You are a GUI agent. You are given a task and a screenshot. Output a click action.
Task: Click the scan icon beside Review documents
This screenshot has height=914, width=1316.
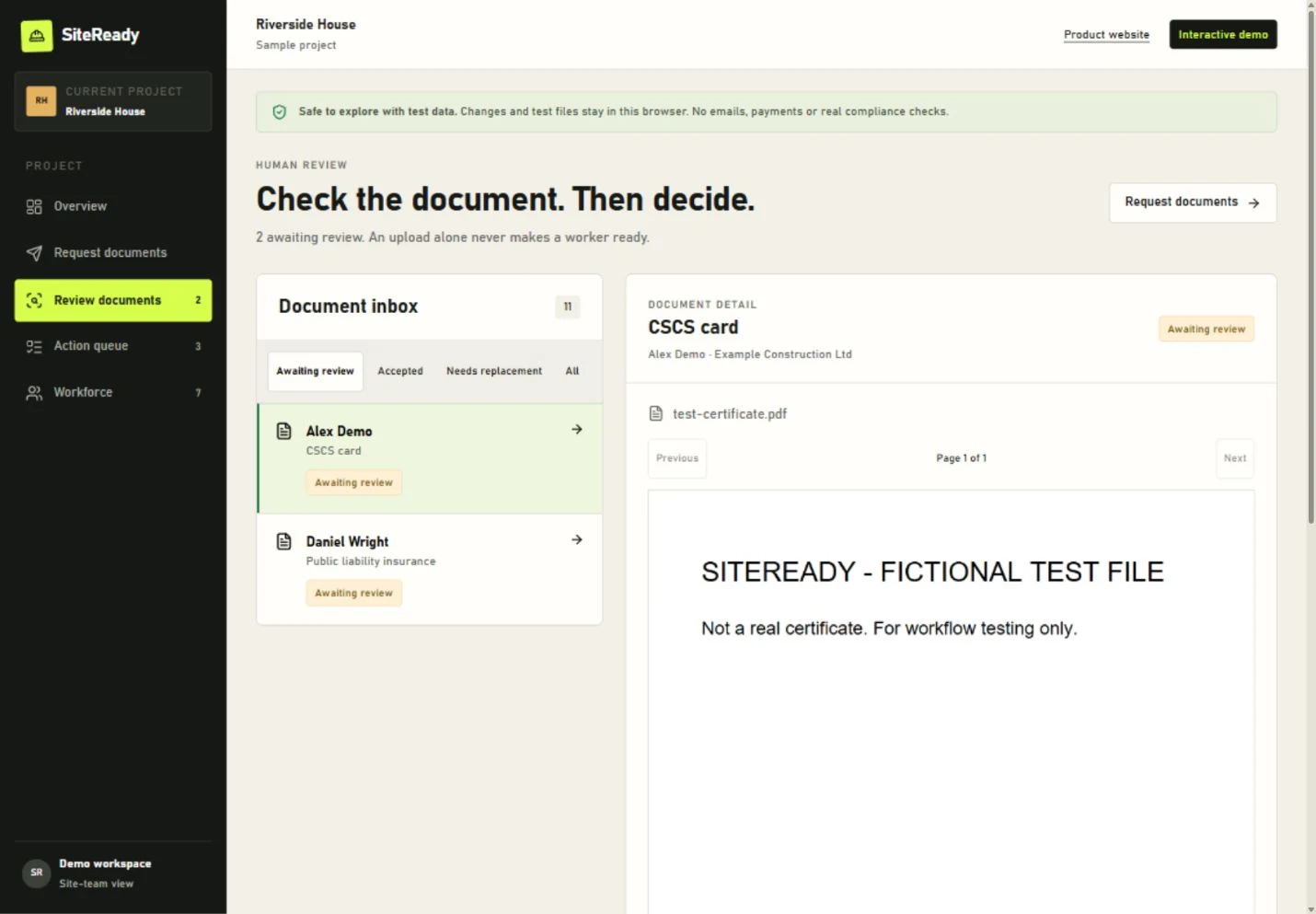point(34,300)
